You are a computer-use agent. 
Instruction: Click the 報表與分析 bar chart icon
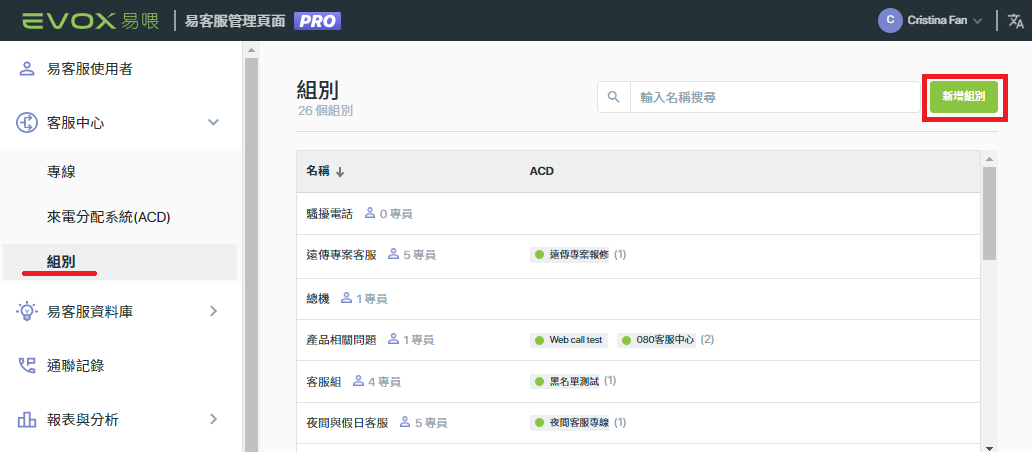26,420
